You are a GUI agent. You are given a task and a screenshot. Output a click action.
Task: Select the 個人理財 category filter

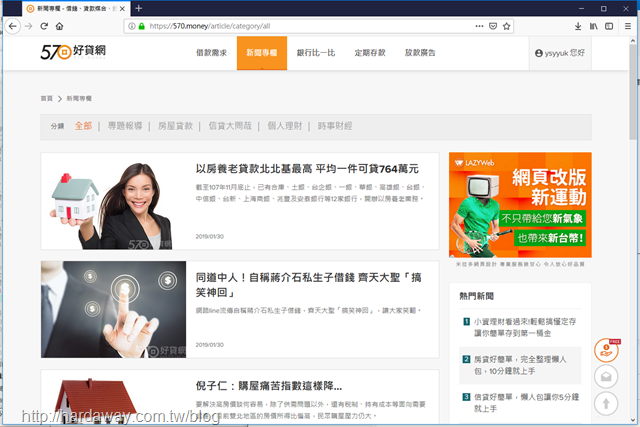point(284,126)
